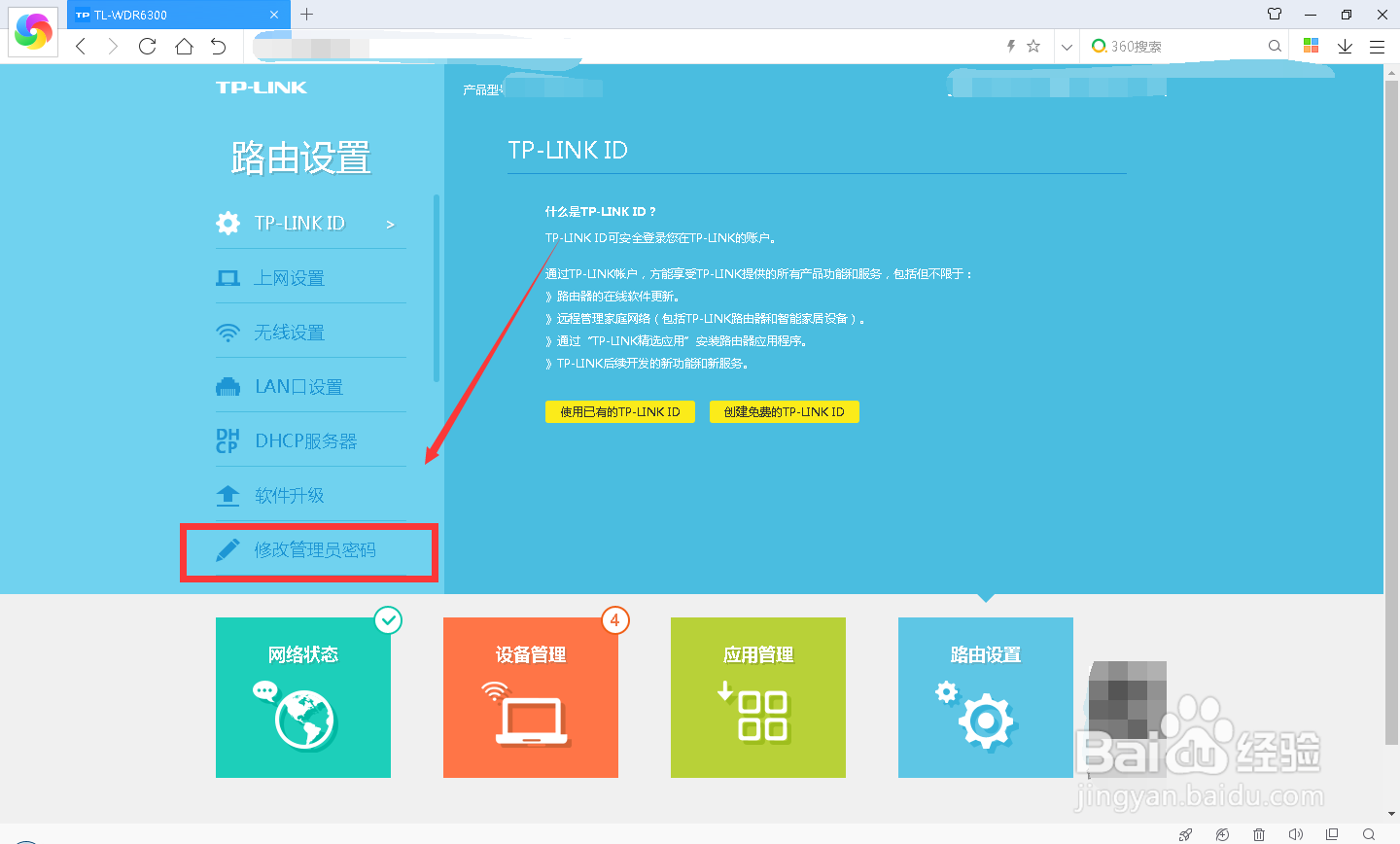Click the laptop icon for 上网设置

point(227,278)
